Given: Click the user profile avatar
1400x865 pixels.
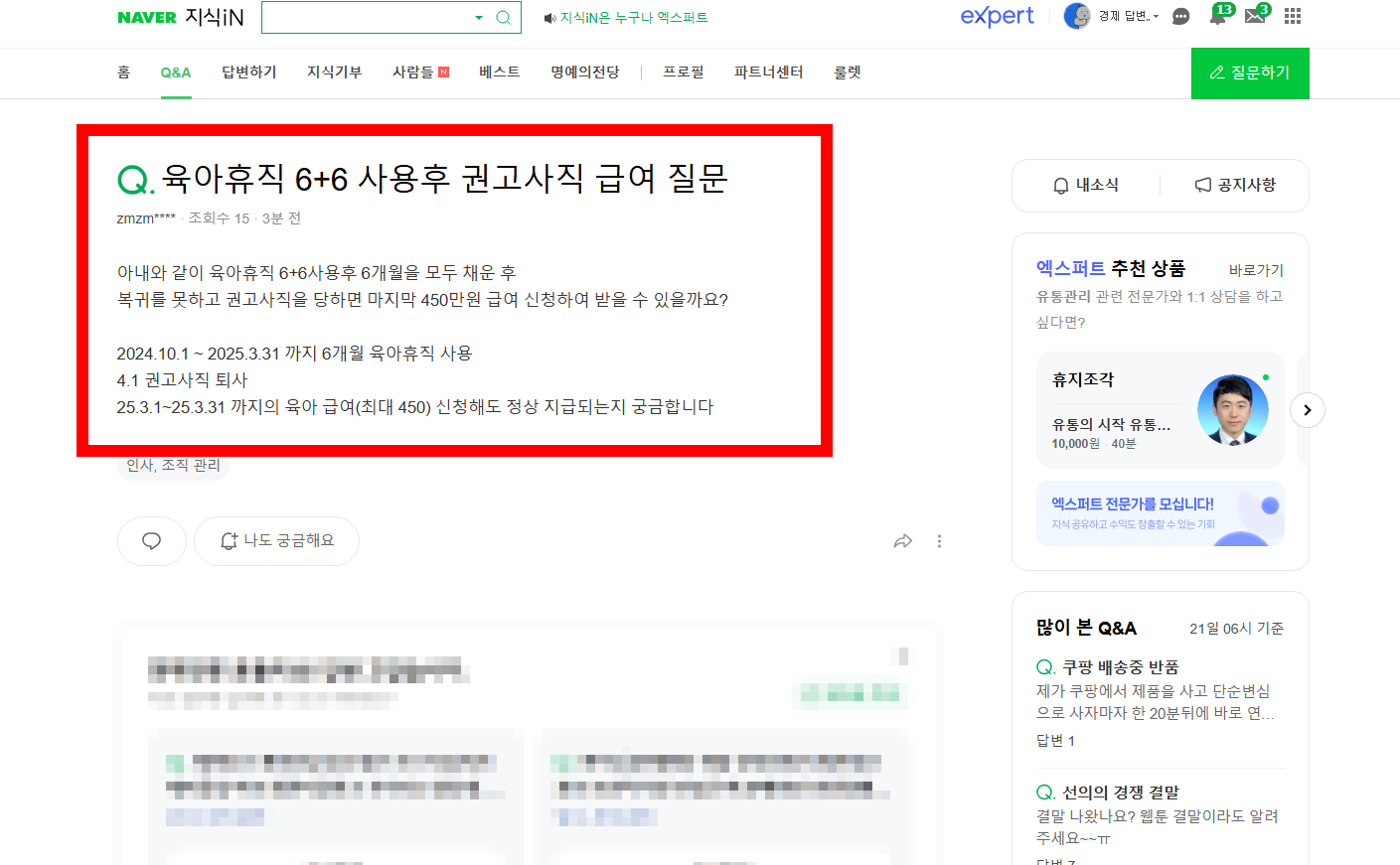Looking at the screenshot, I should pyautogui.click(x=1077, y=16).
